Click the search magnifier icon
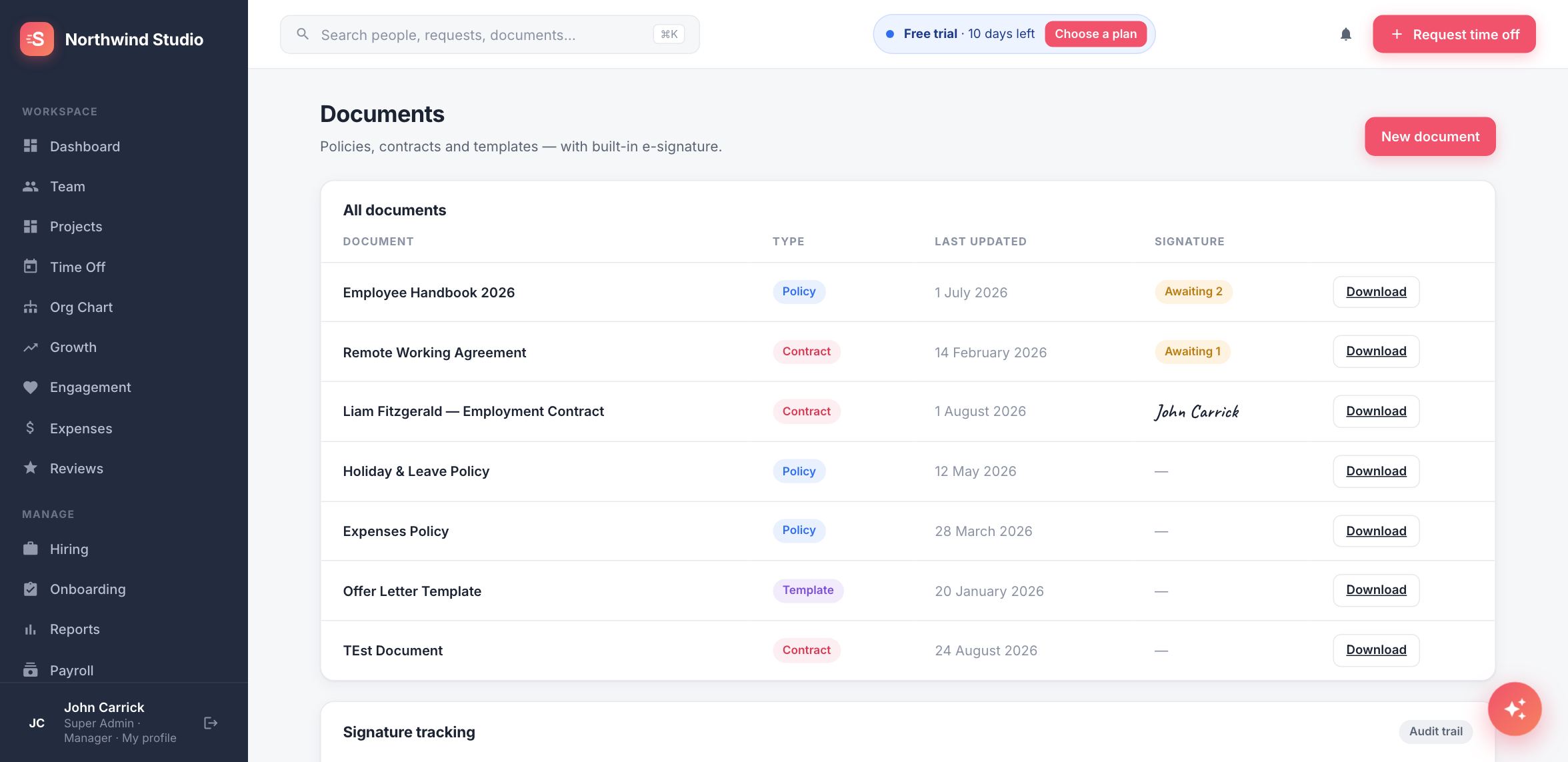 (x=303, y=34)
